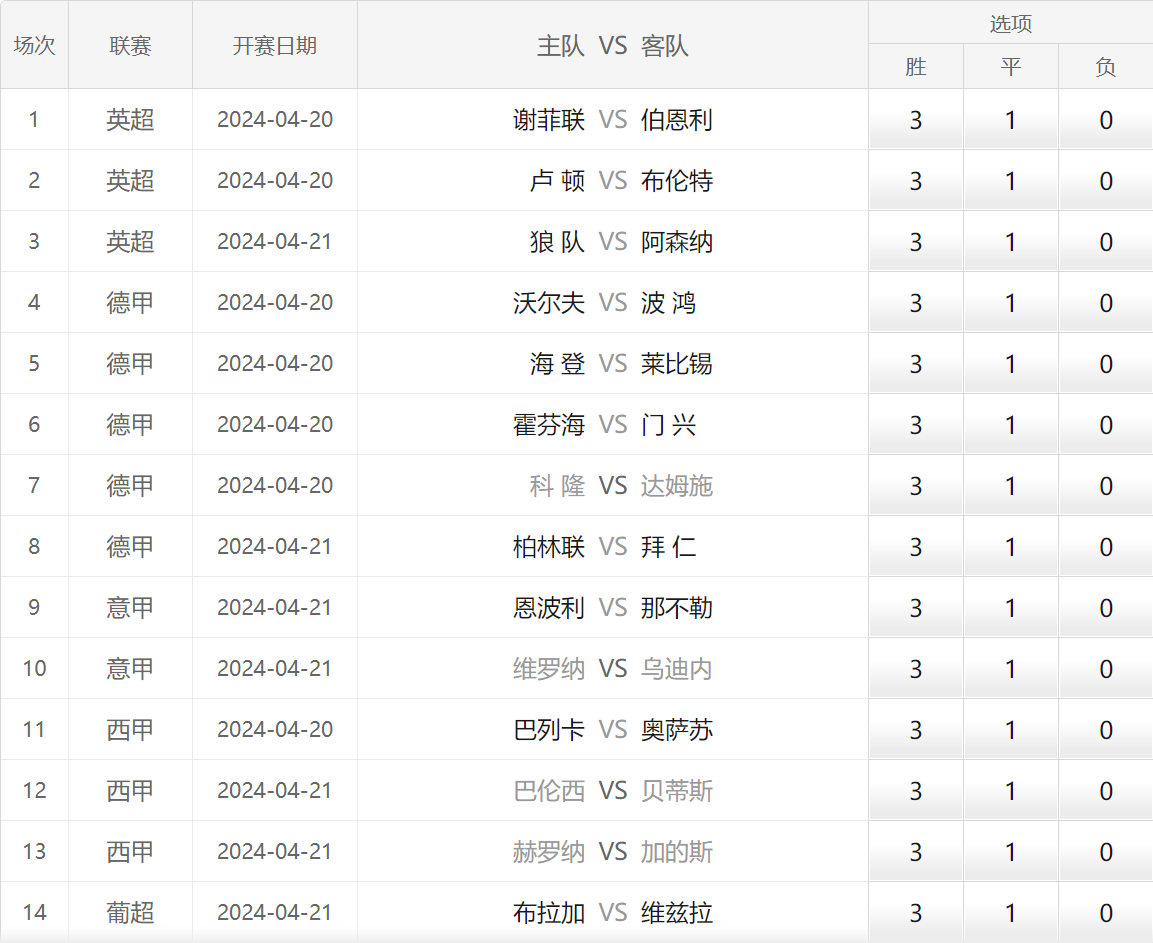The image size is (1153, 943).
Task: Click away team 阿森纳
Action: pyautogui.click(x=677, y=242)
